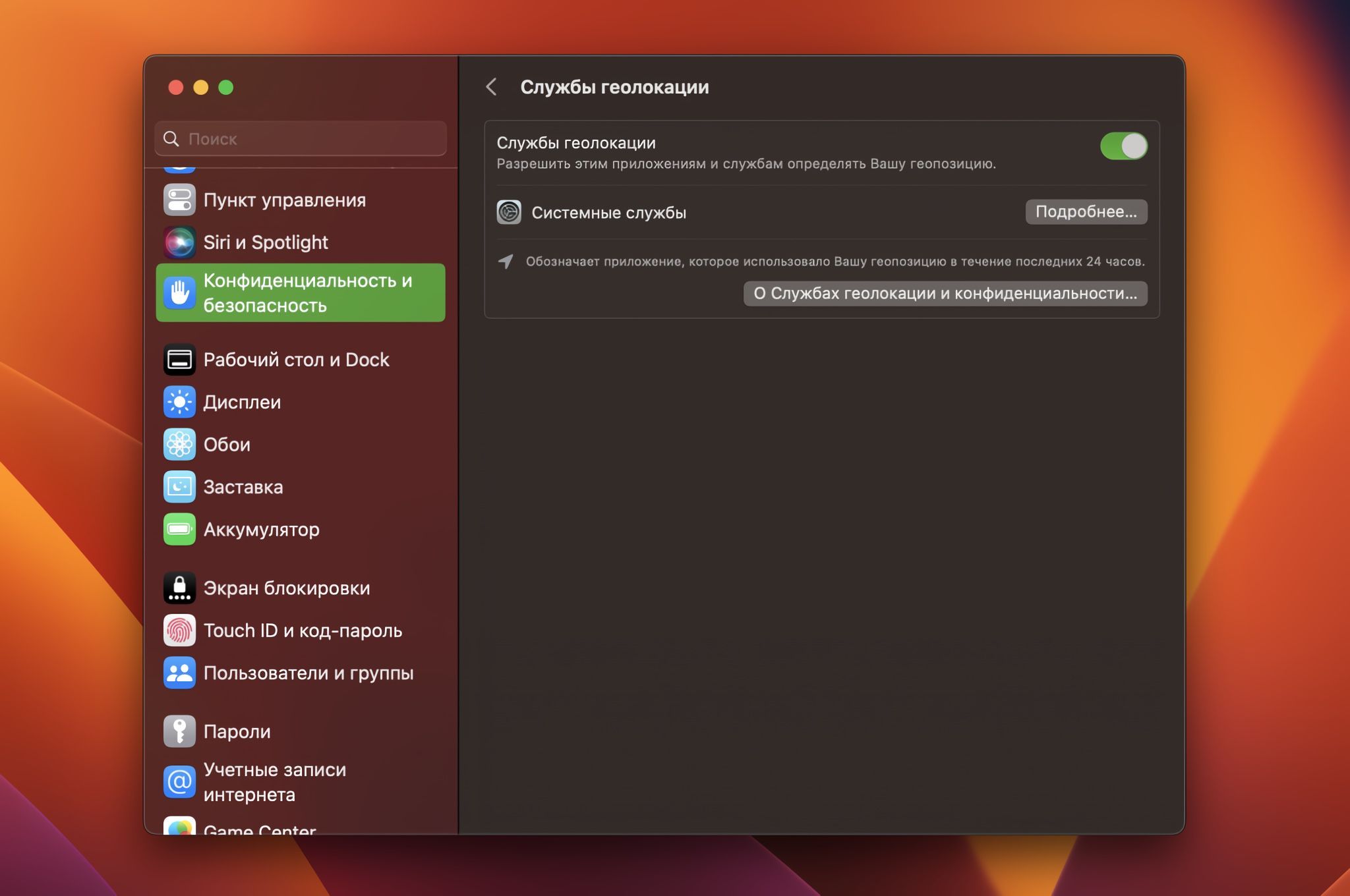
Task: Open Дисплеи settings
Action: pyautogui.click(x=301, y=402)
